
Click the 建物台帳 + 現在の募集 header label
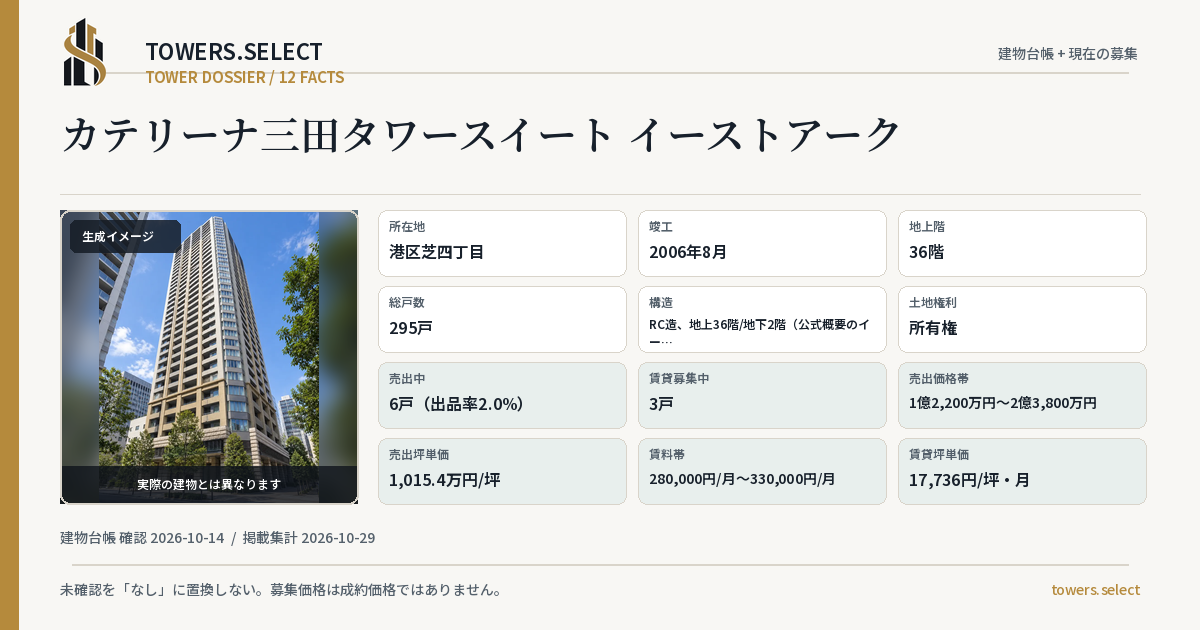click(1068, 54)
